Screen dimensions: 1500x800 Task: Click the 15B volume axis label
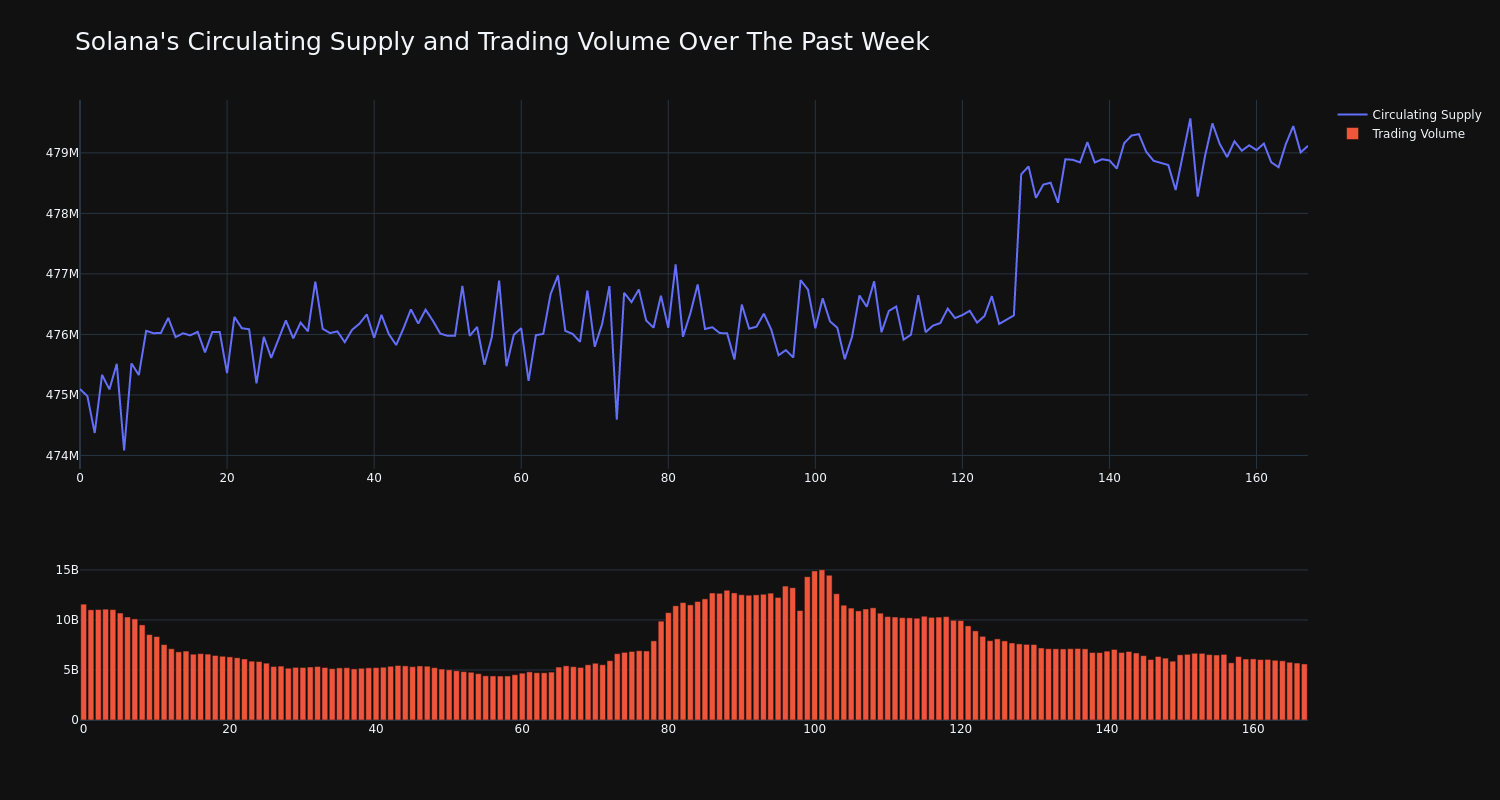click(x=67, y=570)
